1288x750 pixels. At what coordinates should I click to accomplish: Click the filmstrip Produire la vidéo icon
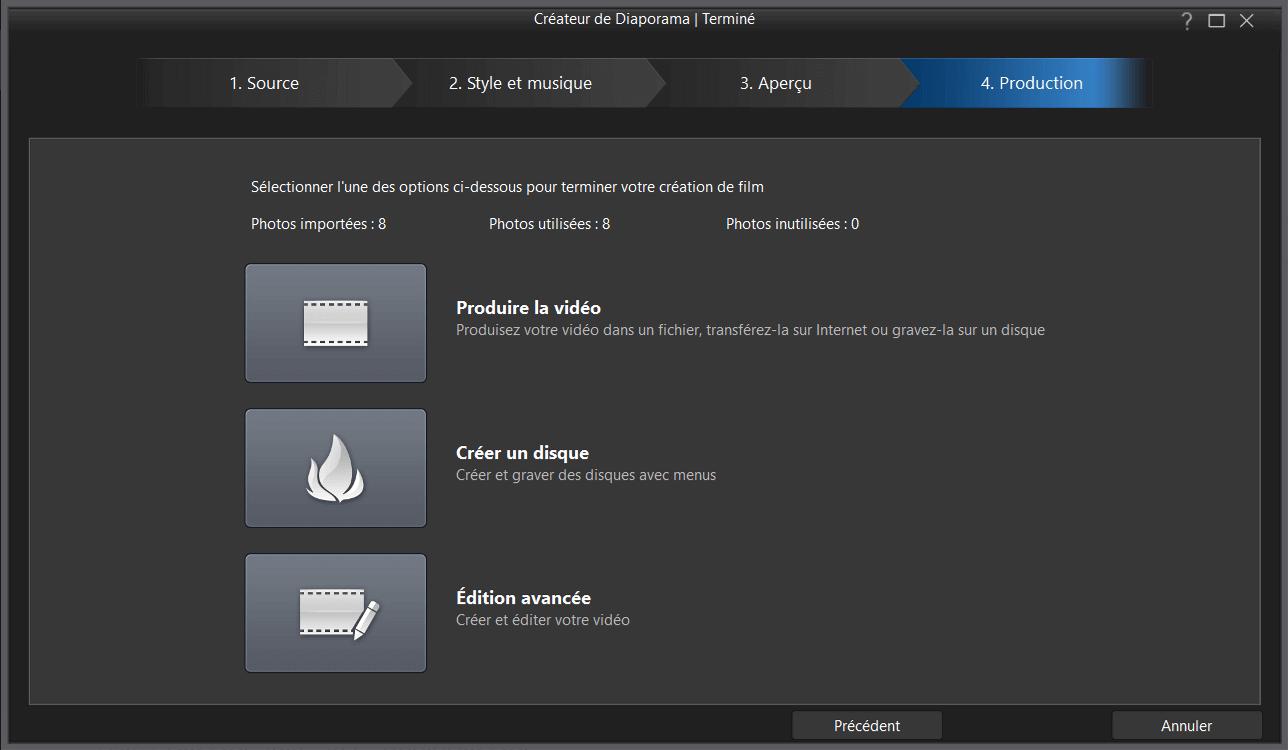click(x=336, y=323)
